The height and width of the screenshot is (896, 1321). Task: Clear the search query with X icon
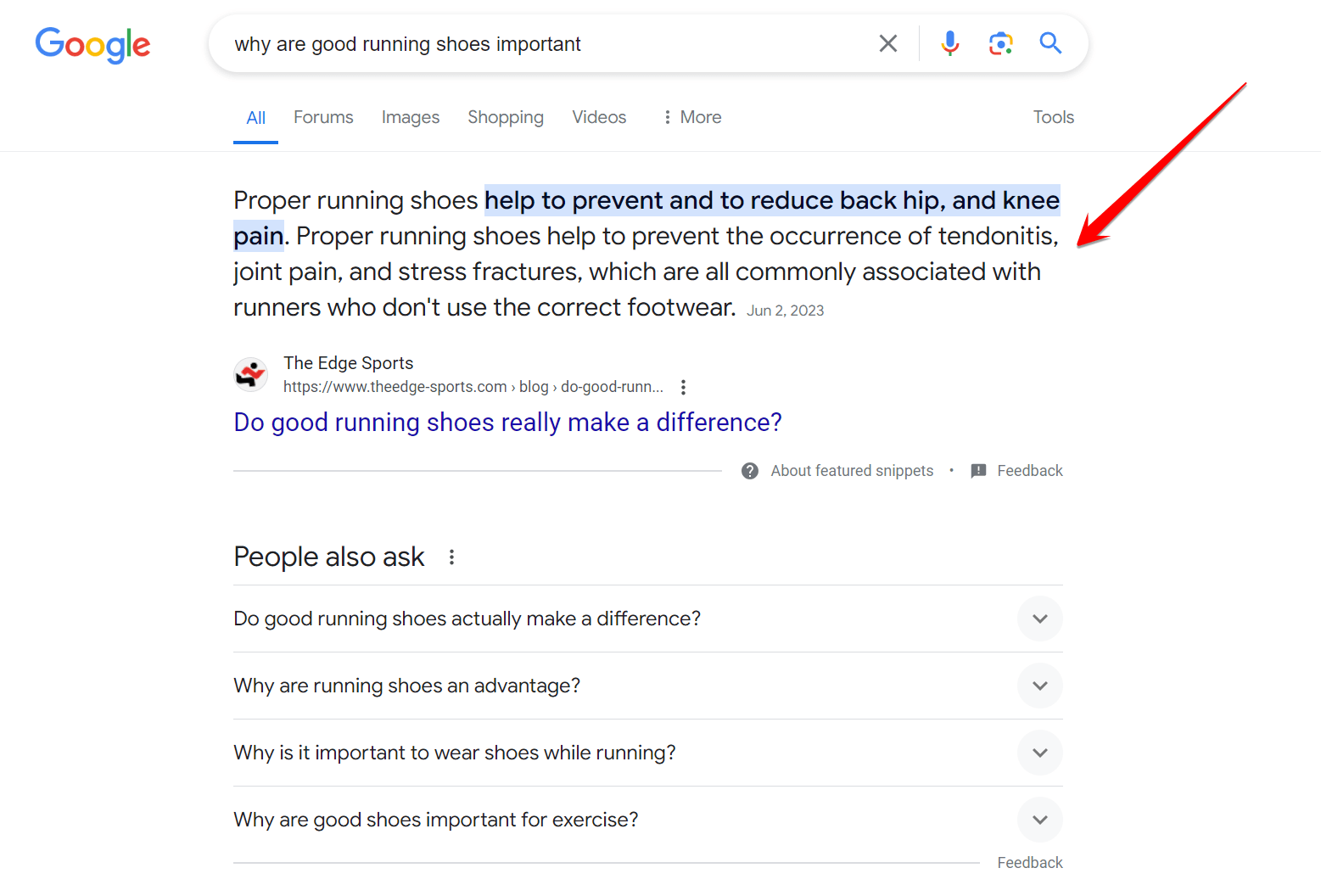[x=887, y=43]
